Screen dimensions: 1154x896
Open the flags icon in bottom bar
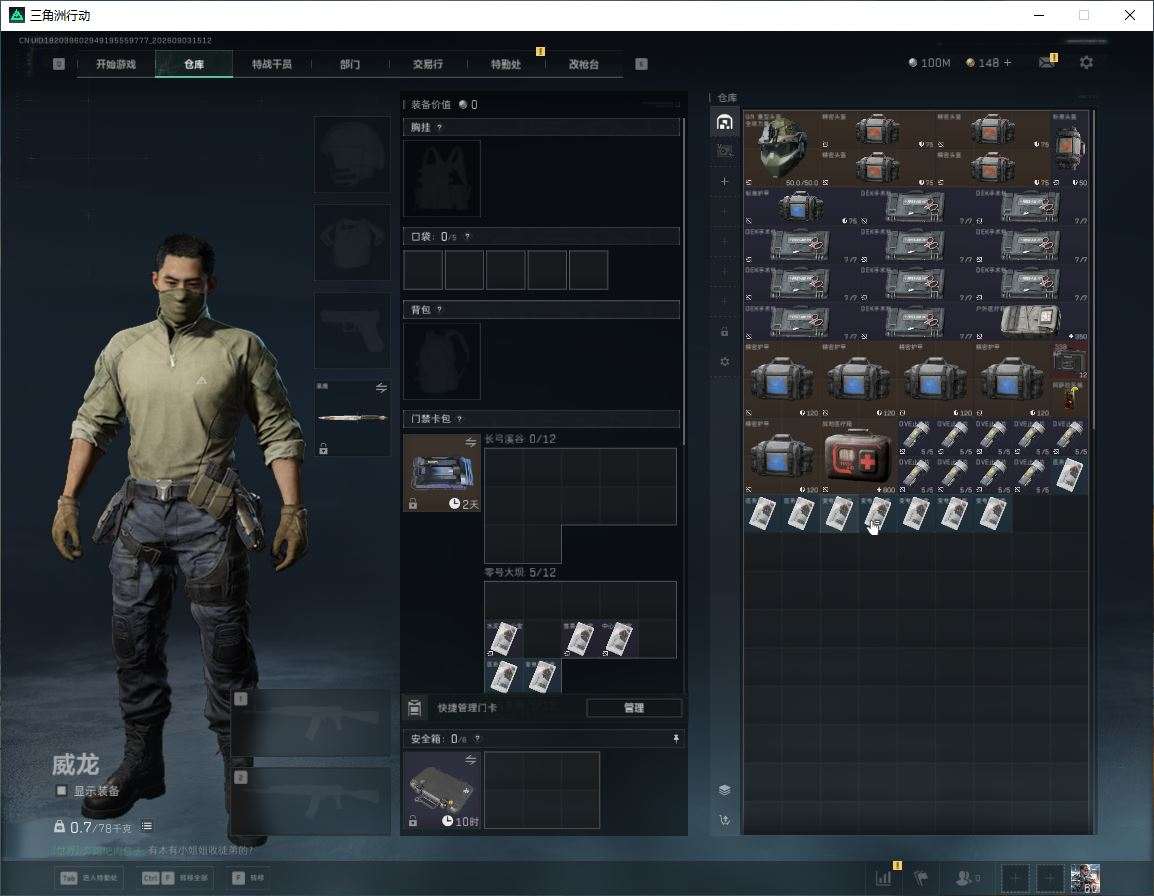pos(921,878)
